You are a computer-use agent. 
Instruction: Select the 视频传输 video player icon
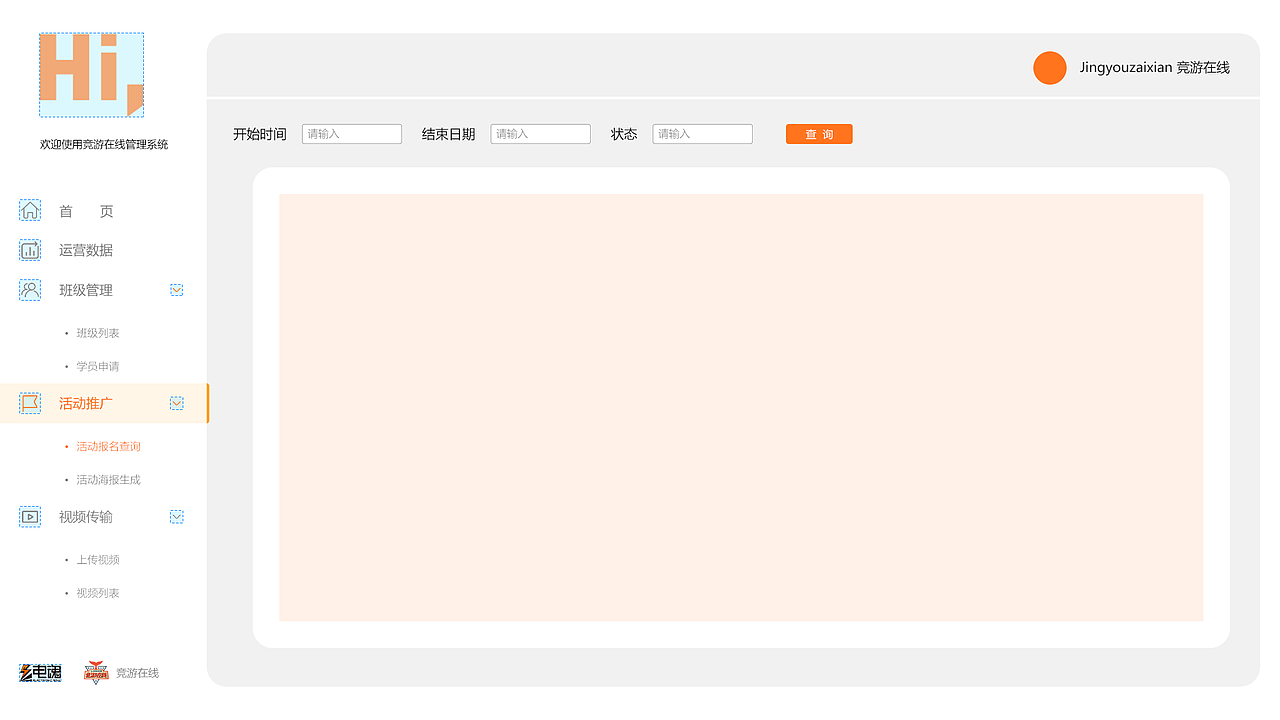coord(30,516)
